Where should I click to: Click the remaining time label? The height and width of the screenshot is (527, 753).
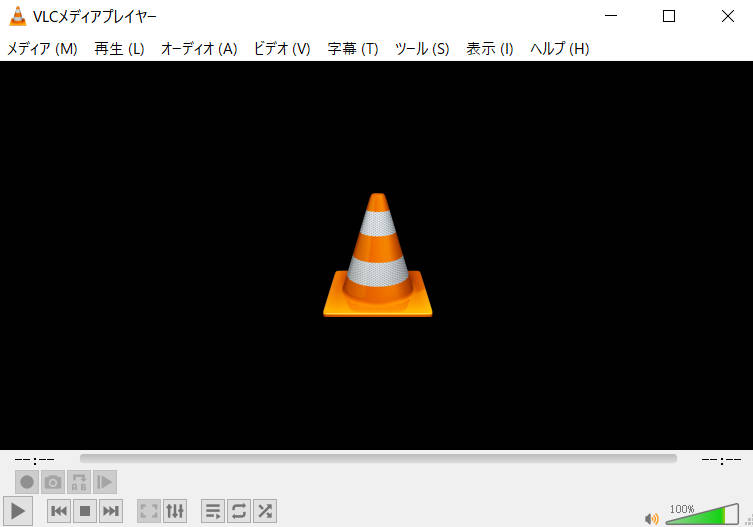coord(721,460)
